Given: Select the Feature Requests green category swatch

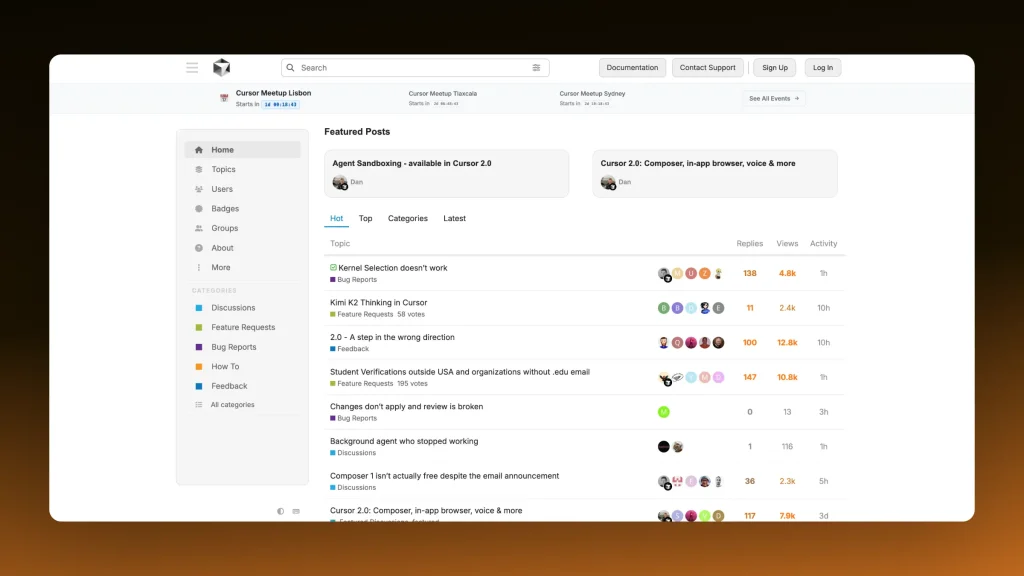Looking at the screenshot, I should (199, 327).
